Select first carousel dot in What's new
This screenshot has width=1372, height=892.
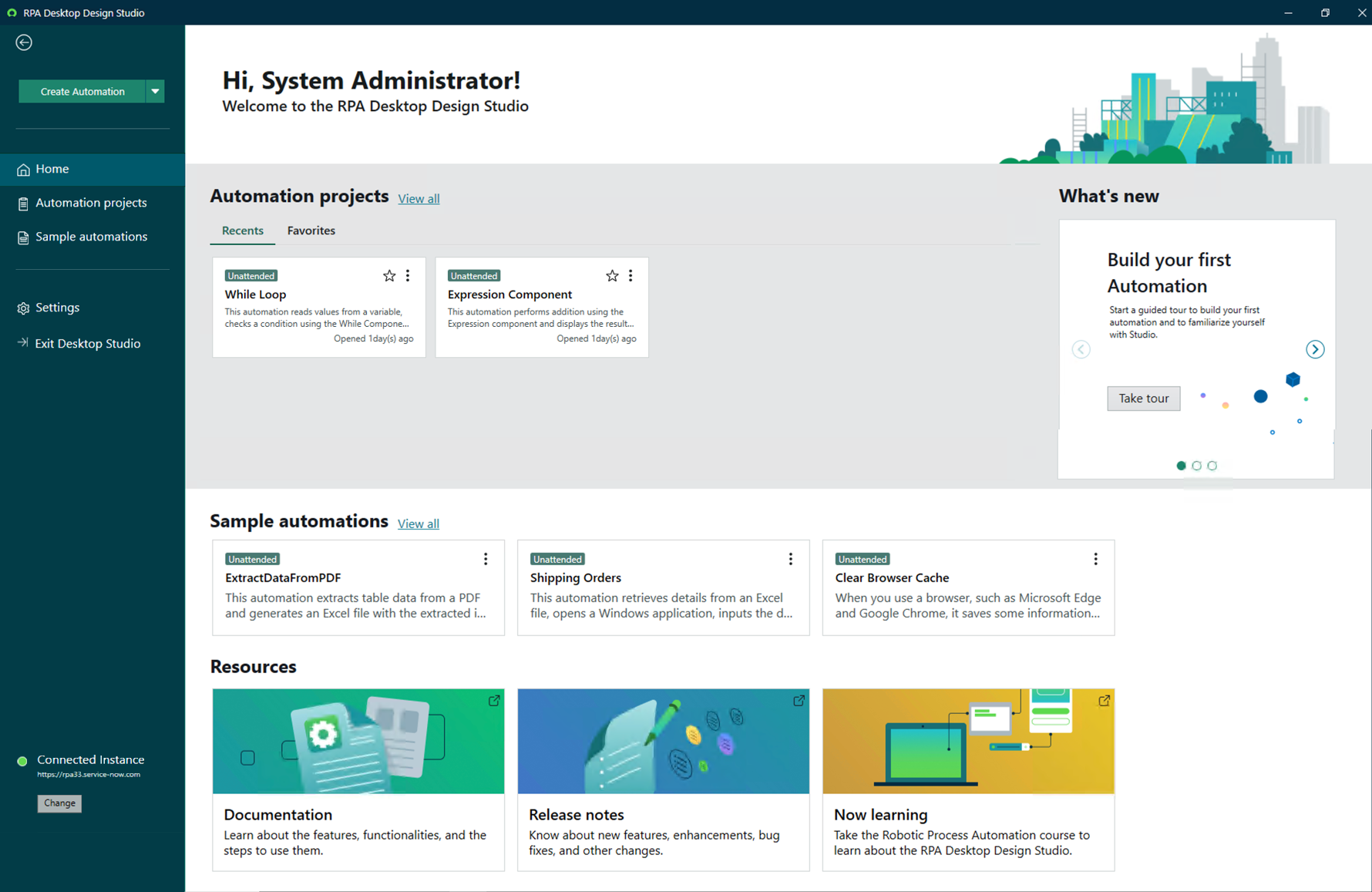tap(1181, 466)
